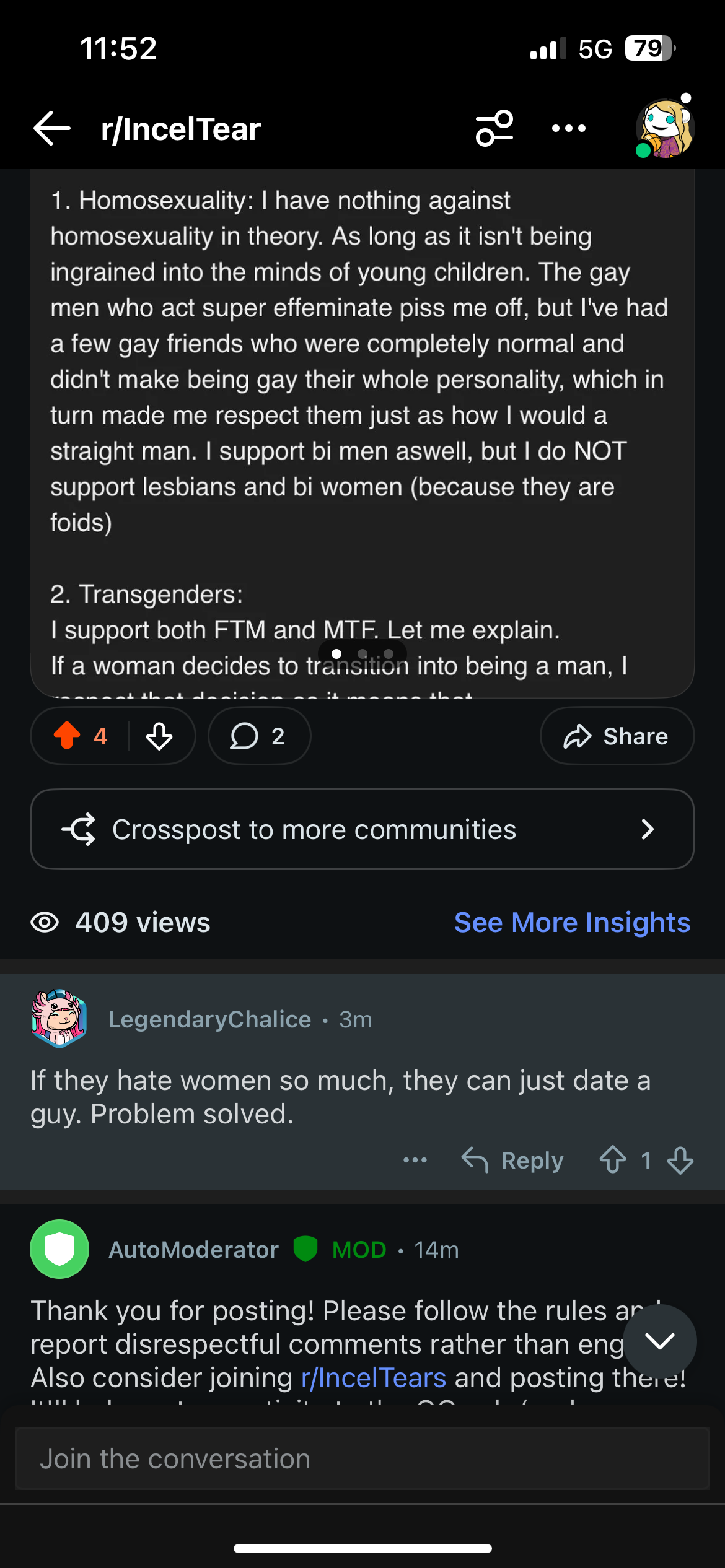Open your profile avatar
The height and width of the screenshot is (1568, 725).
coord(666,128)
